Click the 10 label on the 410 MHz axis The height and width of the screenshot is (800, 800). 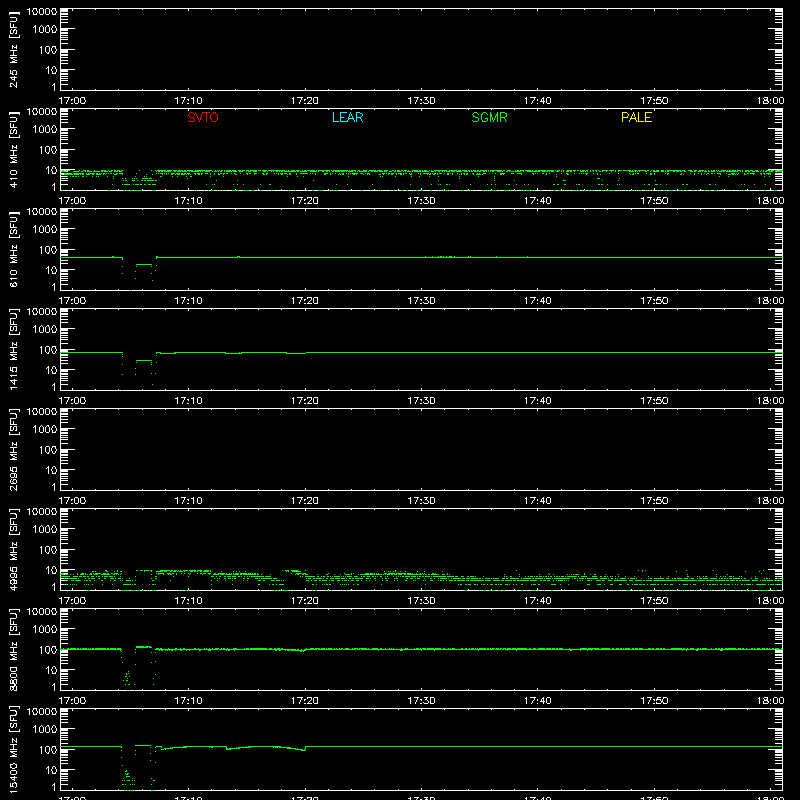[51, 170]
